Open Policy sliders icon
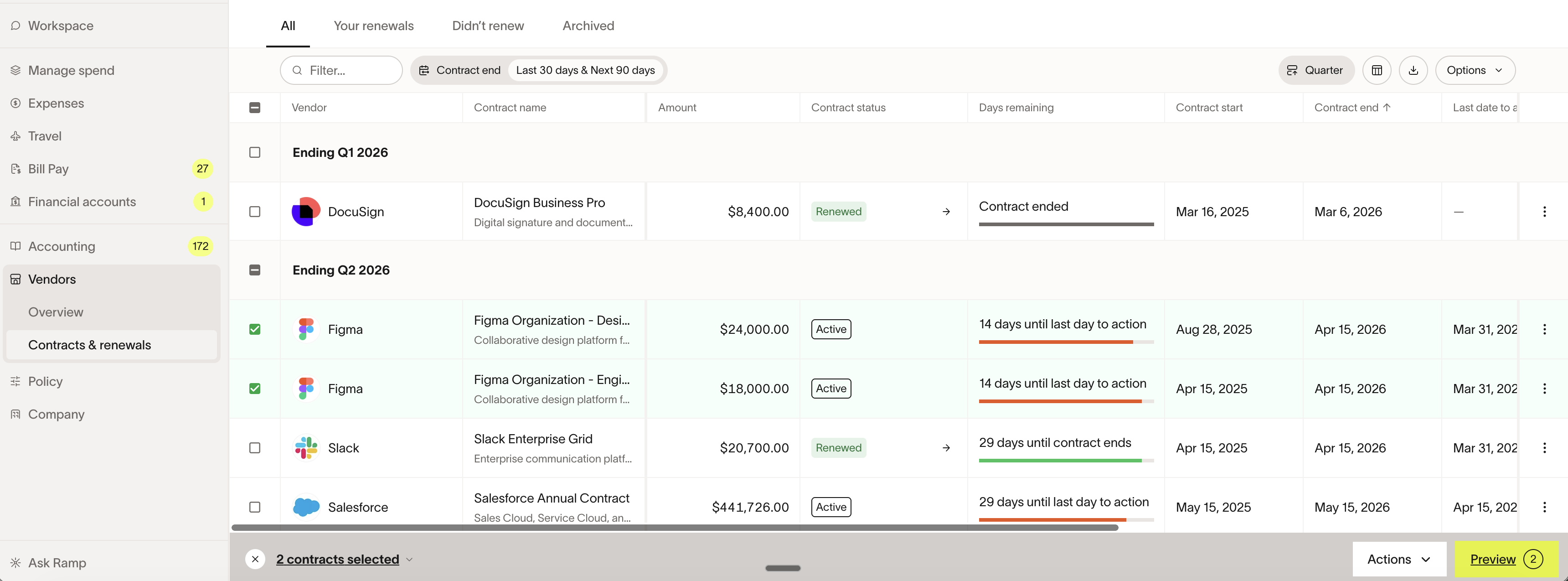 16,382
